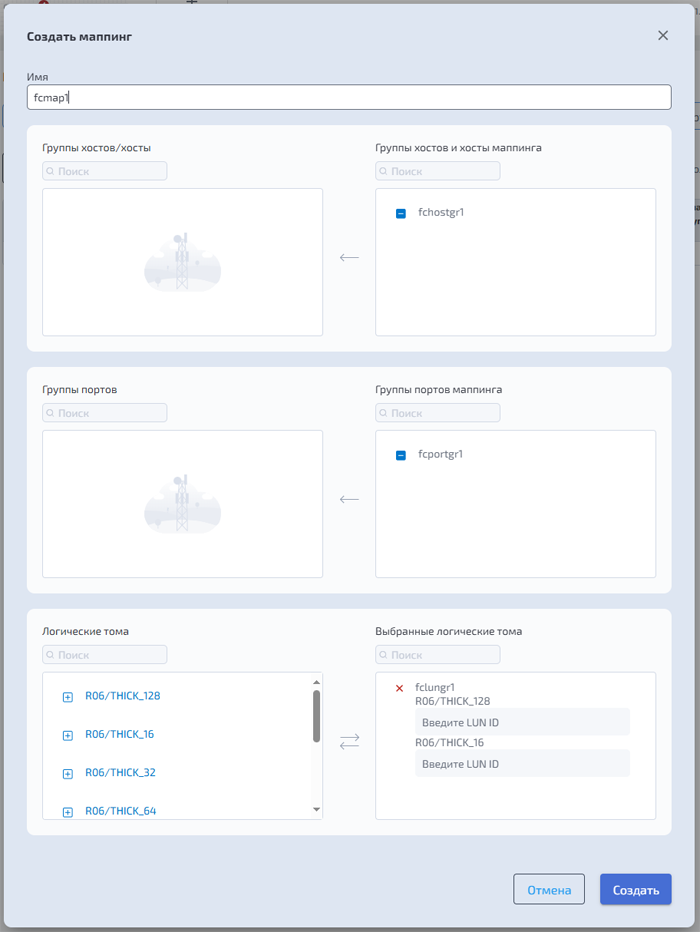Add R06/THICK_32 with its plus icon
The image size is (700, 932).
click(68, 773)
